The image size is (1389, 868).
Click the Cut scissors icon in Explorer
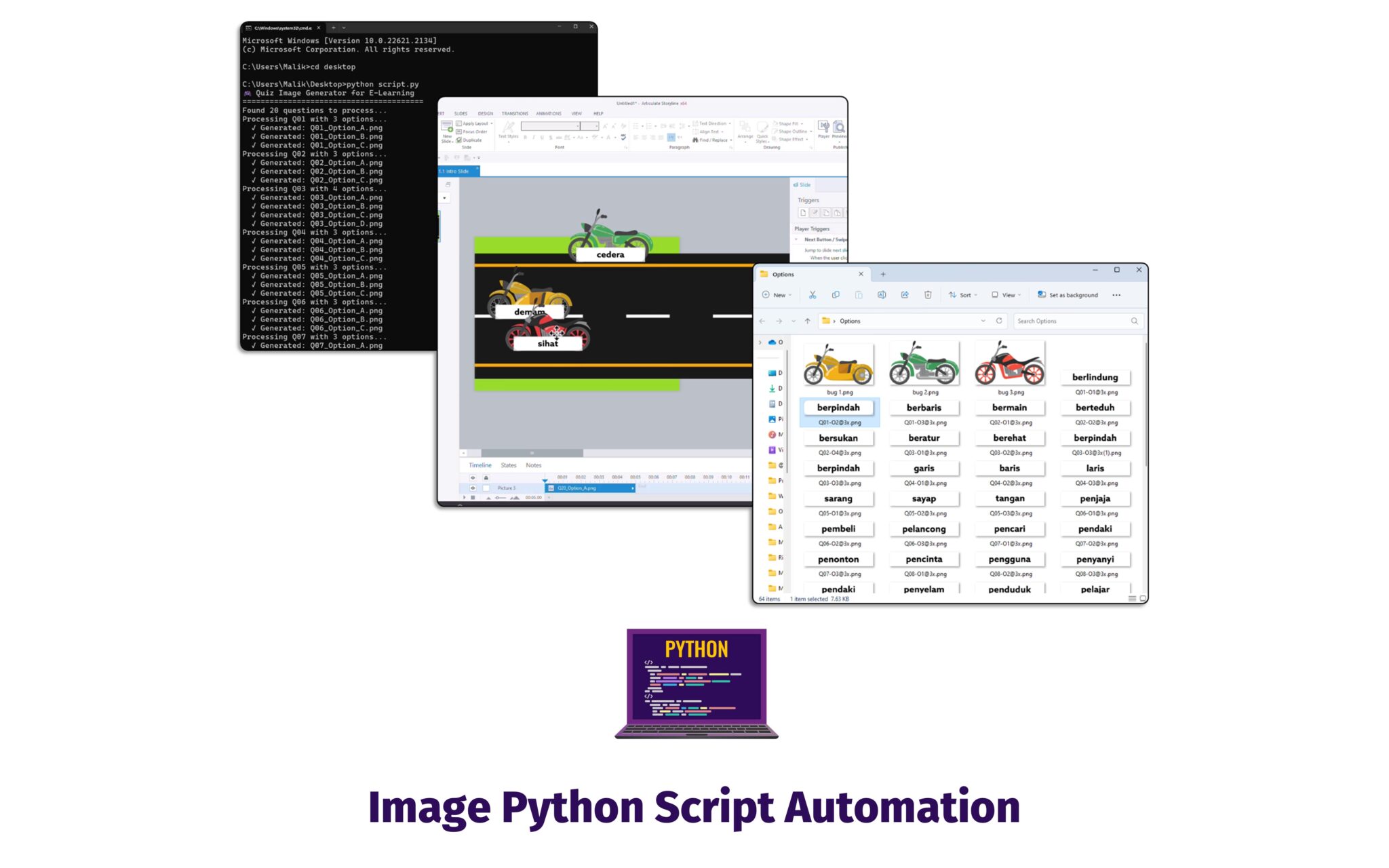click(x=813, y=295)
